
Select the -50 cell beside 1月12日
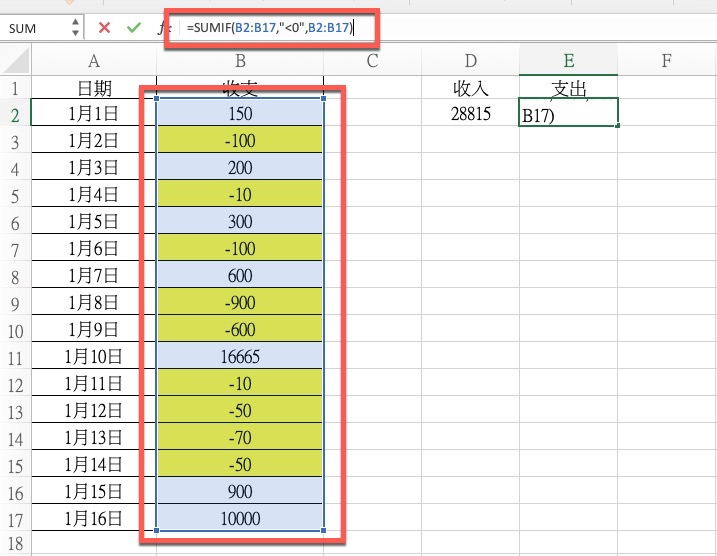click(240, 410)
